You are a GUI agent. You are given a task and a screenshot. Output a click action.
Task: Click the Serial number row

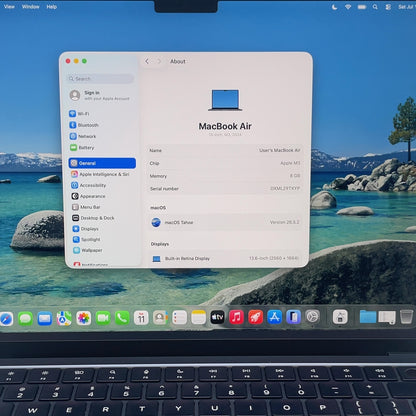(x=225, y=188)
